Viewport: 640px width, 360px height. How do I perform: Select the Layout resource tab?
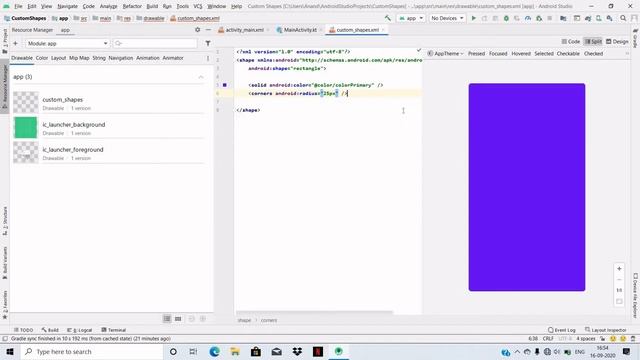click(x=58, y=58)
